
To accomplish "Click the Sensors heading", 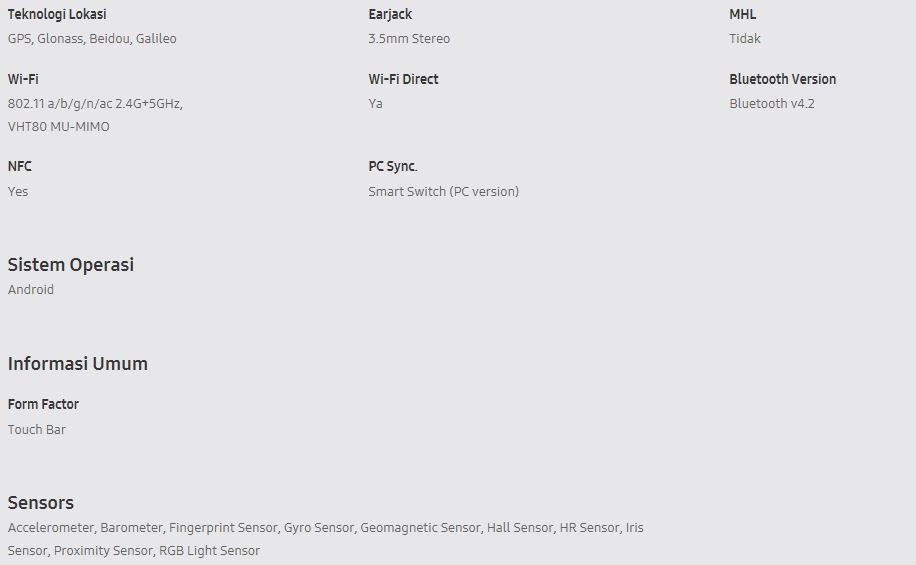I will (40, 502).
